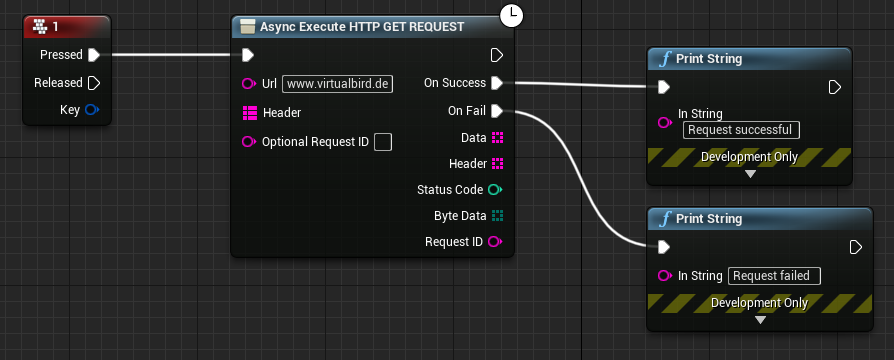Click the Pressed execution pin on key node
Screen dimensions: 894x360
94,55
